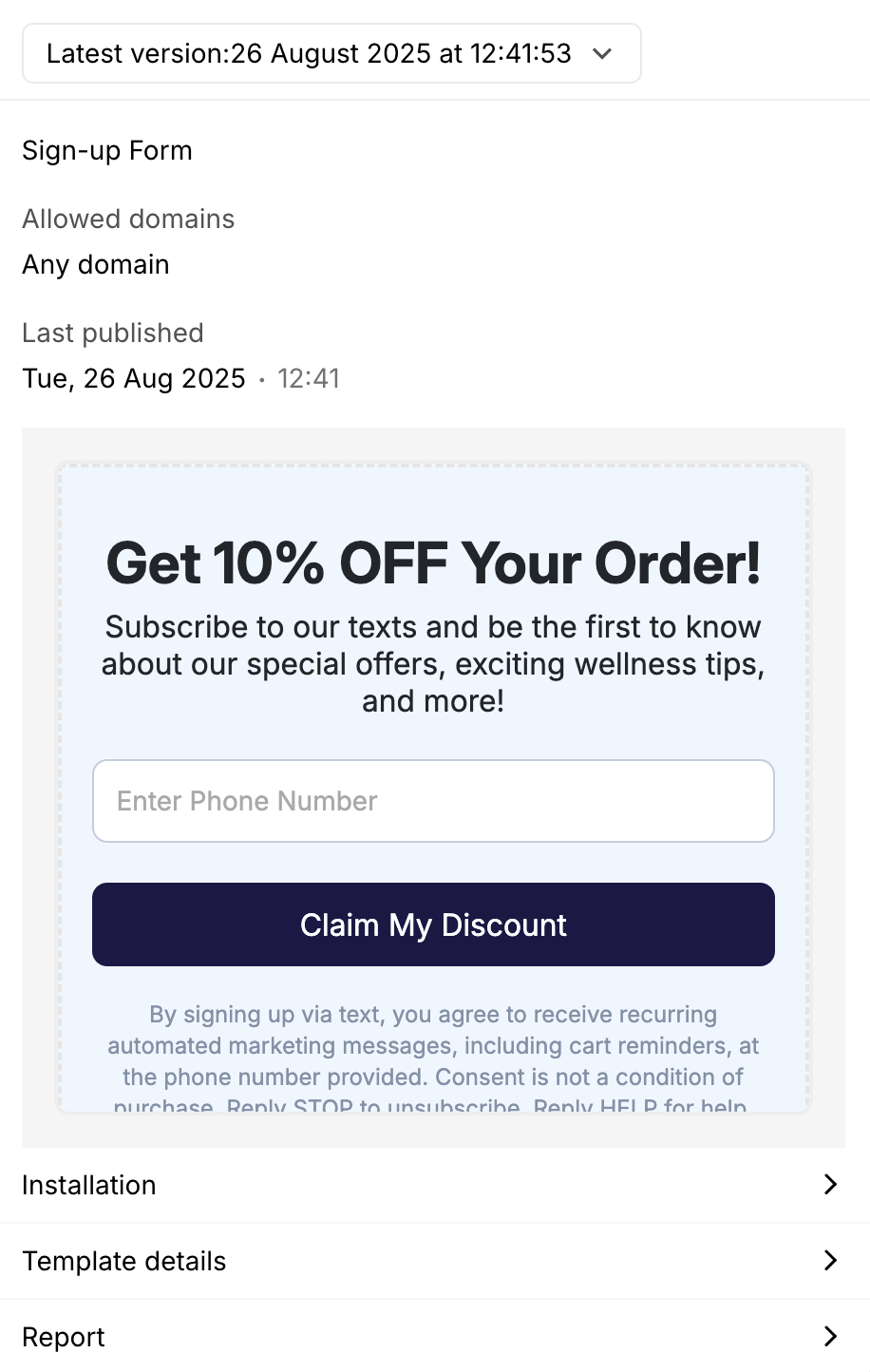Click the 12:41 published time
This screenshot has width=870, height=1372.
pos(309,378)
